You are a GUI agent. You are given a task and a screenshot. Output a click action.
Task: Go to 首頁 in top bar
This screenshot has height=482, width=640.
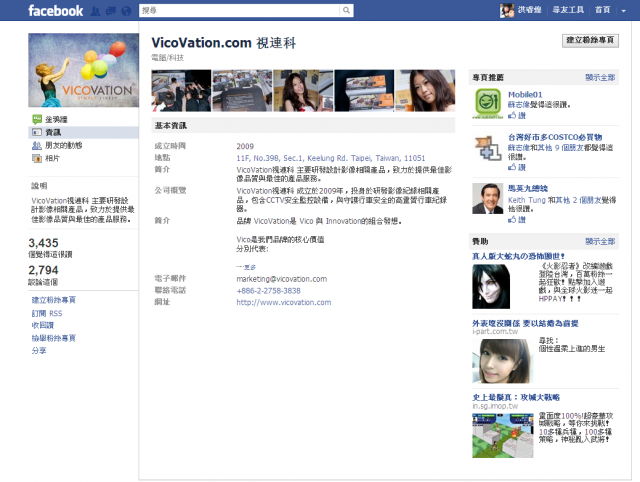click(602, 10)
